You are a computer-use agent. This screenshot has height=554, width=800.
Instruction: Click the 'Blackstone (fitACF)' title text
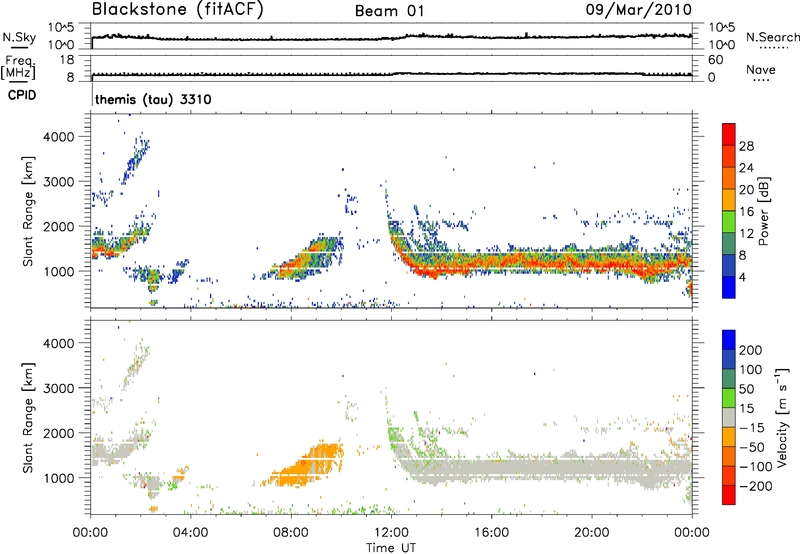177,9
